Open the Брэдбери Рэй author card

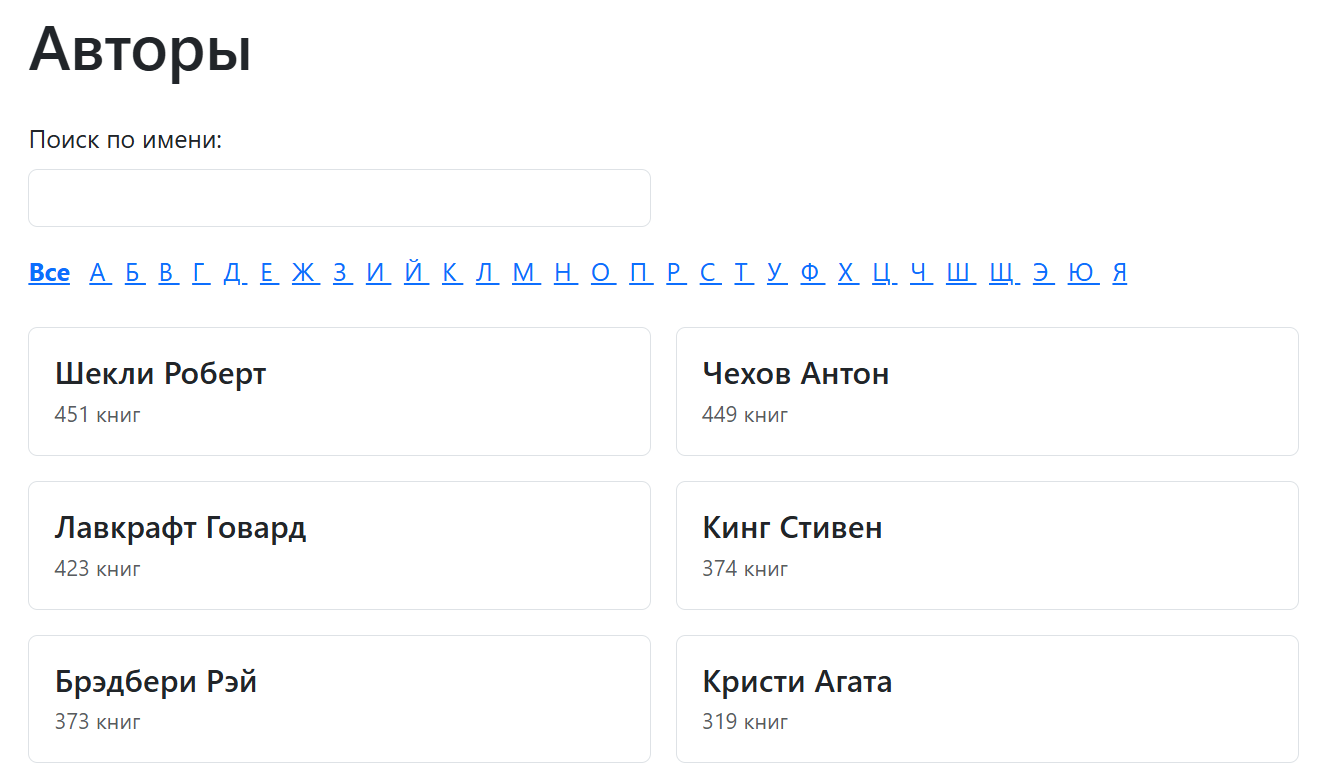(x=339, y=698)
